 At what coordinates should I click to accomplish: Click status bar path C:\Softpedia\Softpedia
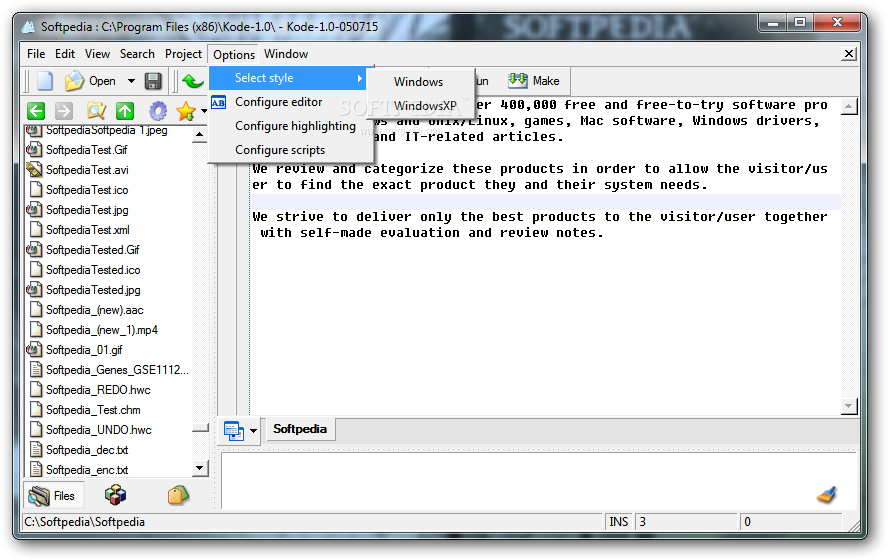point(84,522)
